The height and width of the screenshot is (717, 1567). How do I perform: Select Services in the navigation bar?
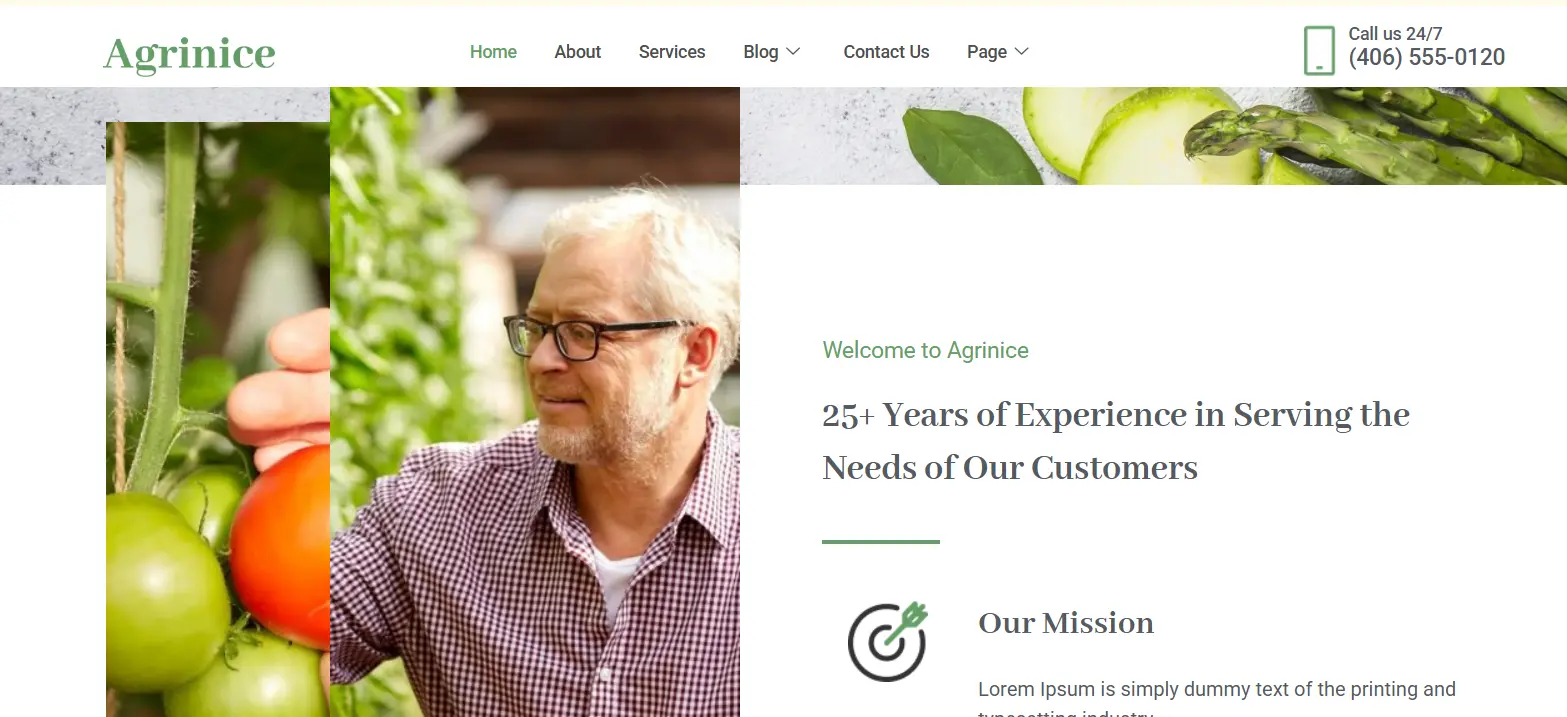(x=672, y=52)
